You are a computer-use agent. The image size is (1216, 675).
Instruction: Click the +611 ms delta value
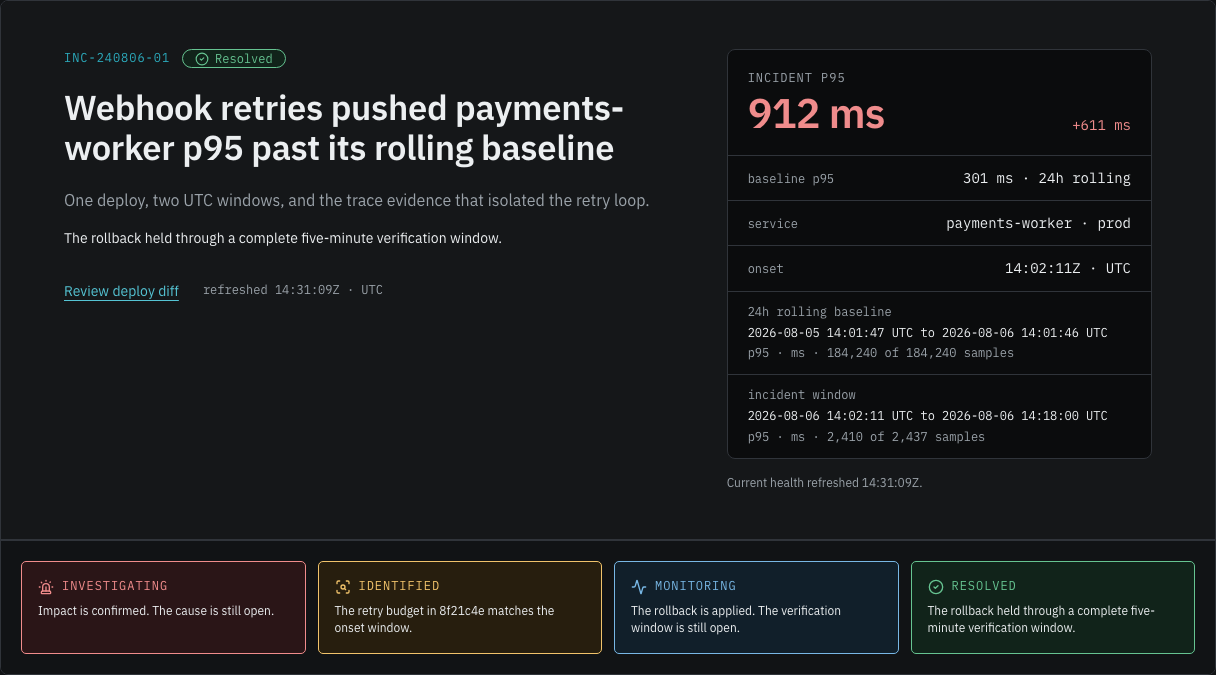click(x=1101, y=125)
